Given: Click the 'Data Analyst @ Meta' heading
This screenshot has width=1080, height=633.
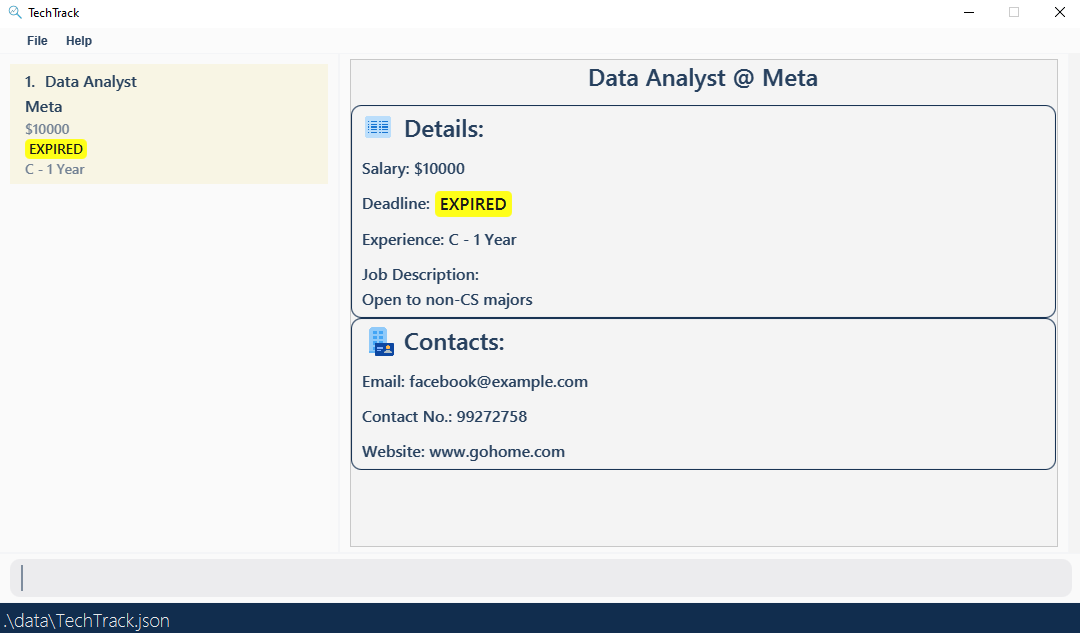Looking at the screenshot, I should pyautogui.click(x=703, y=78).
